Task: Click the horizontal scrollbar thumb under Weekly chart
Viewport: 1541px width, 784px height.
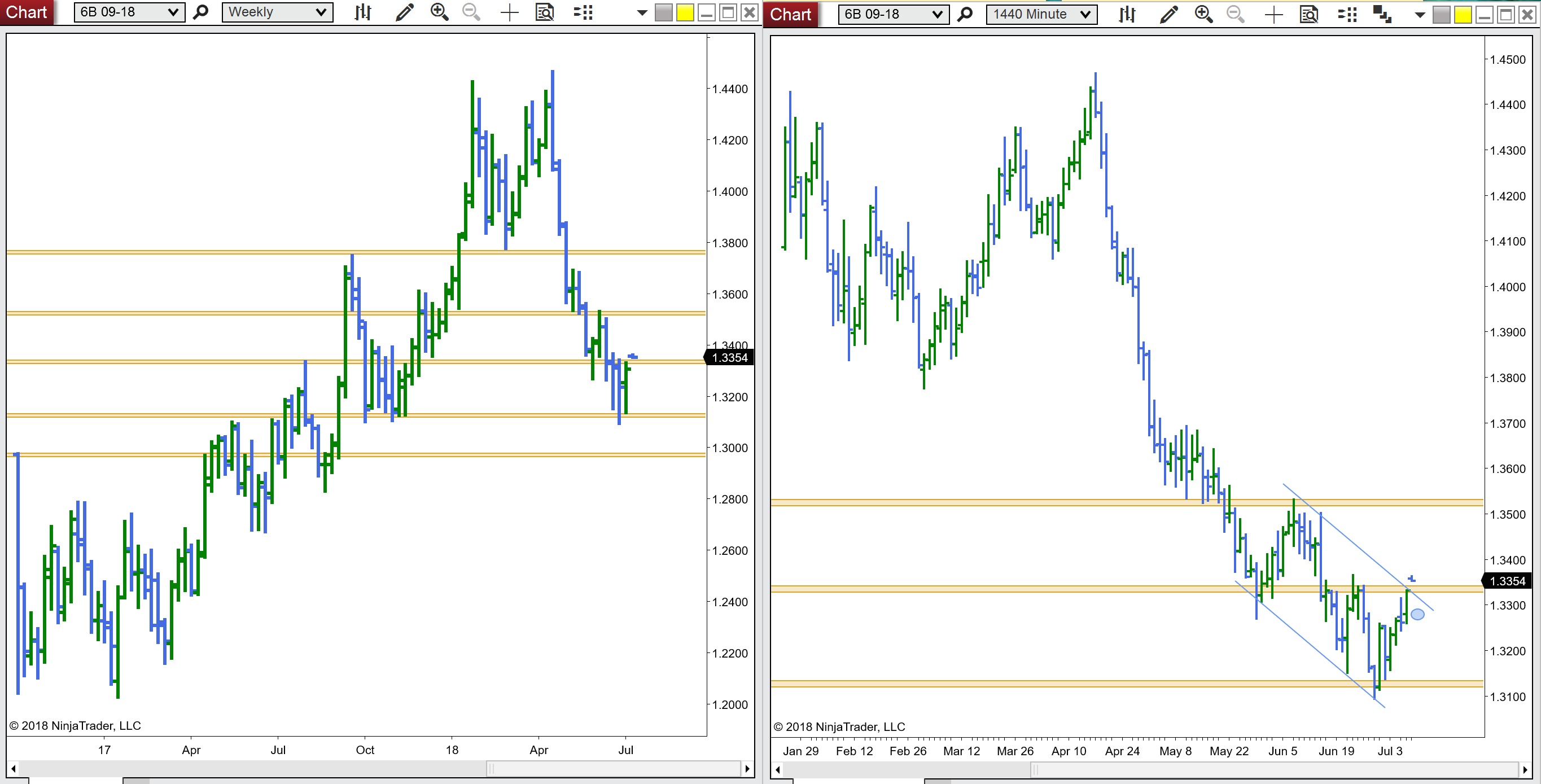Action: (x=614, y=768)
